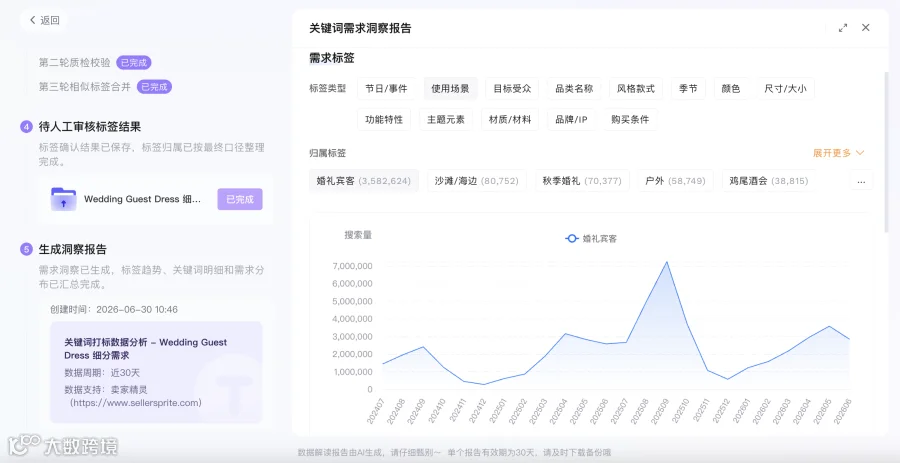Choose the 鸡尾酒会 tag chip
Viewport: 900px width, 463px height.
pos(769,181)
